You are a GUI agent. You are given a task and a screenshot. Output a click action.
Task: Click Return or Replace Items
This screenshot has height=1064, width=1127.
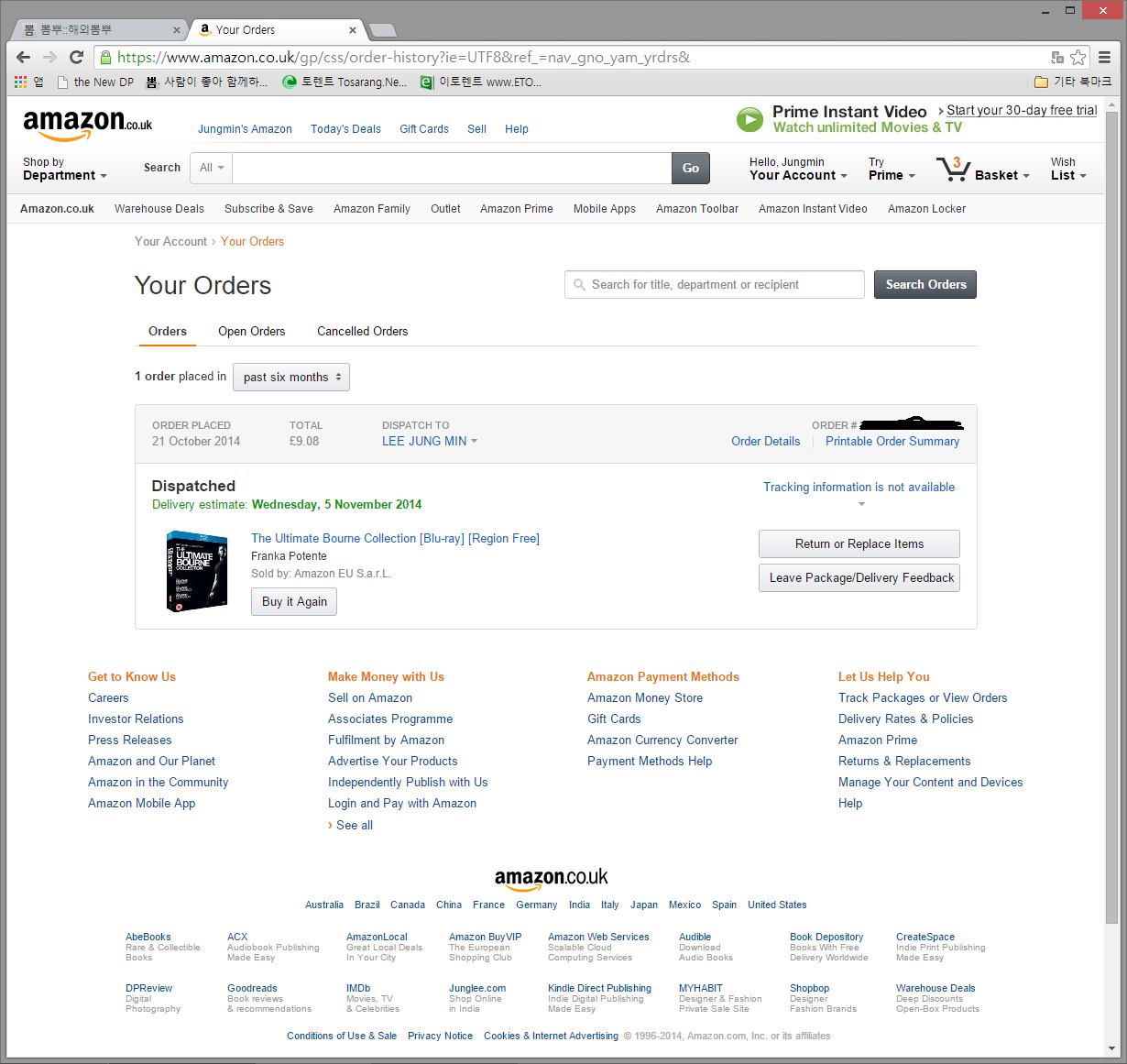click(859, 543)
